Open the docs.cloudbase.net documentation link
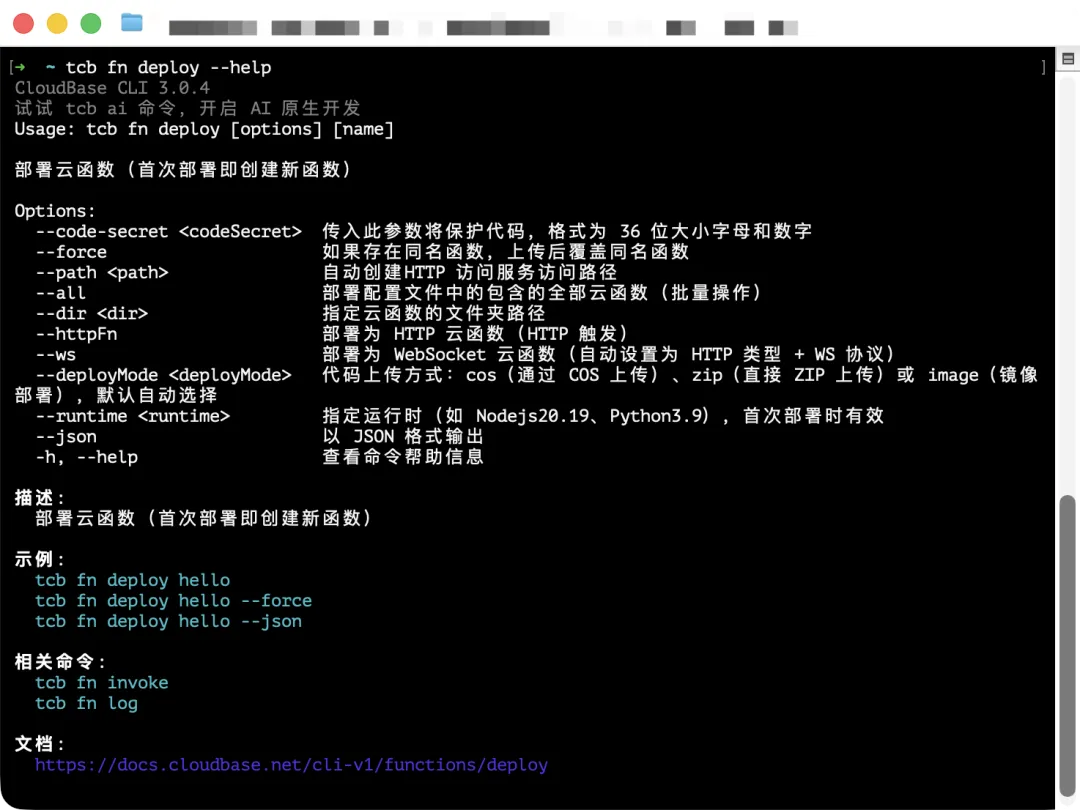This screenshot has width=1080, height=810. click(290, 764)
